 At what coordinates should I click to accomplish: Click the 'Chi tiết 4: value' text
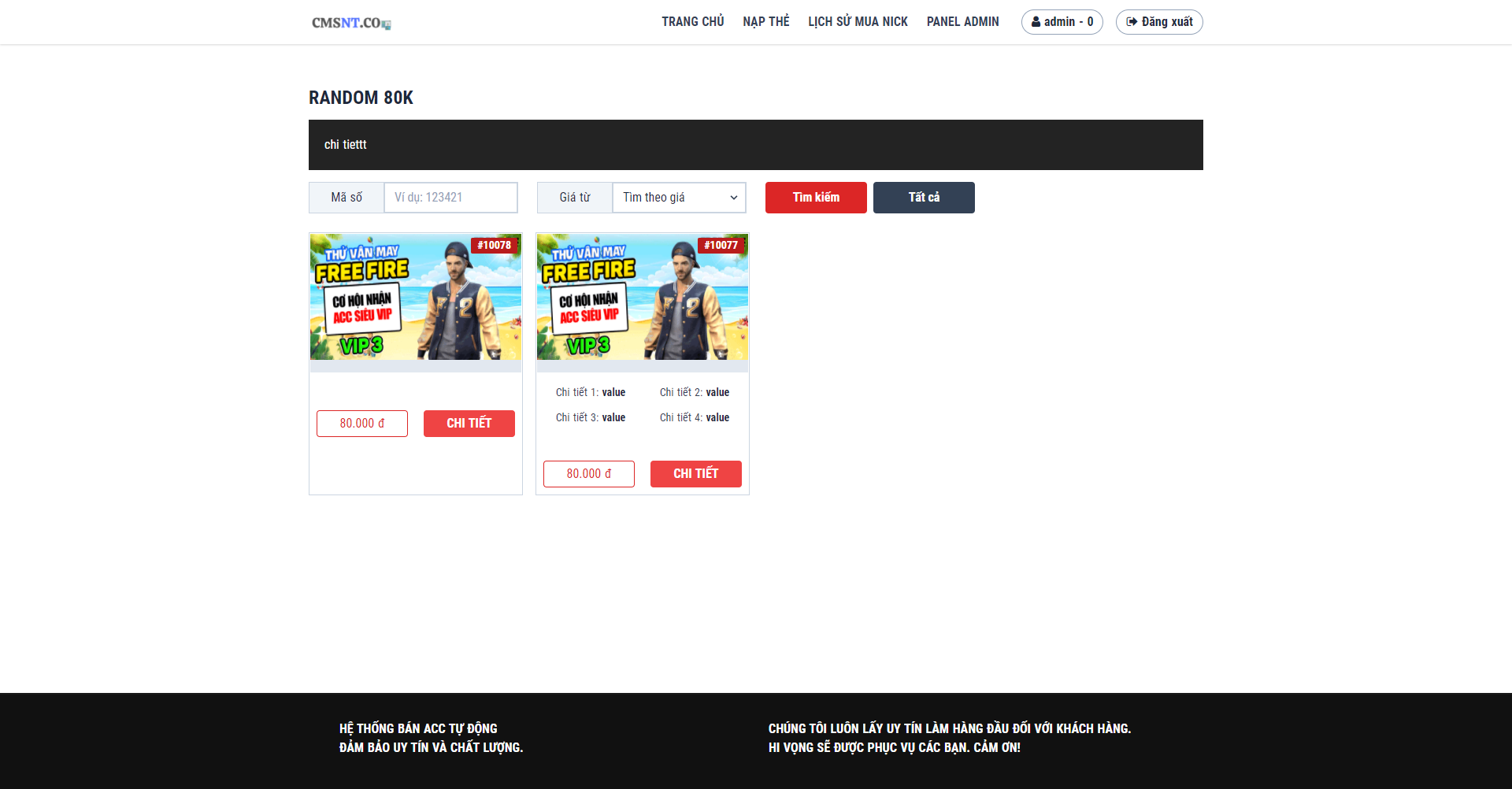(695, 417)
